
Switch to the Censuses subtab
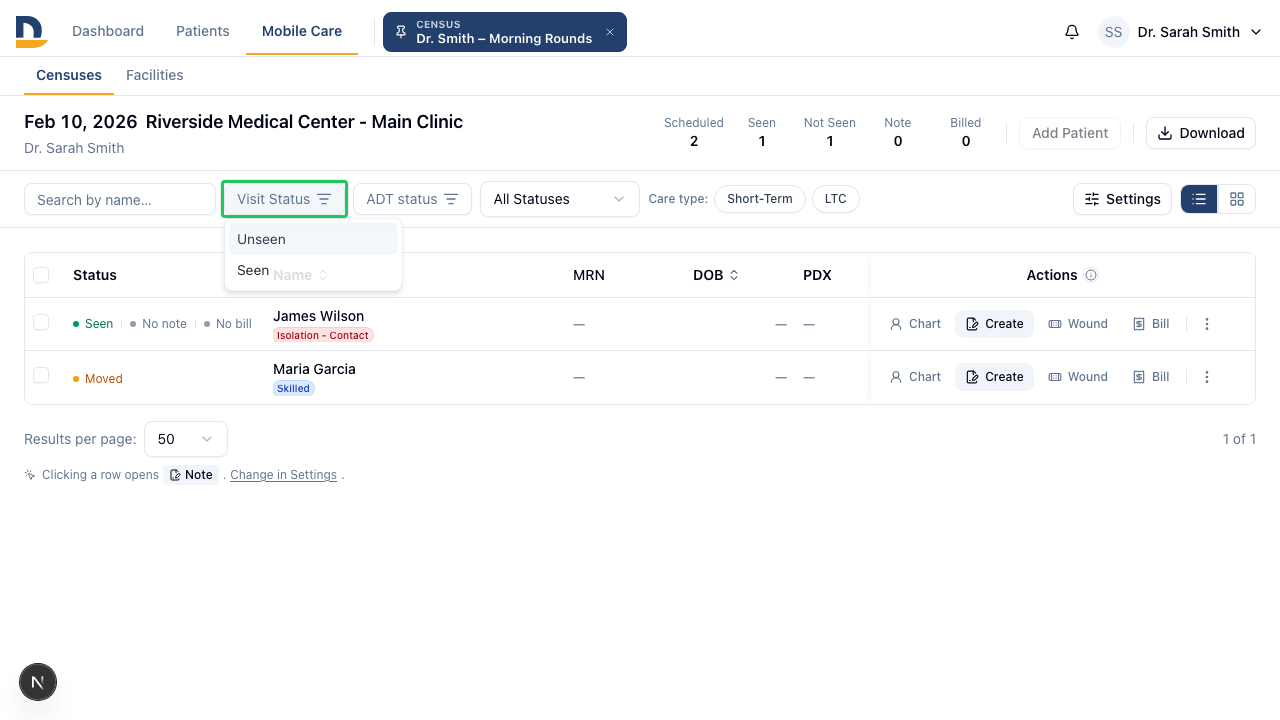69,75
